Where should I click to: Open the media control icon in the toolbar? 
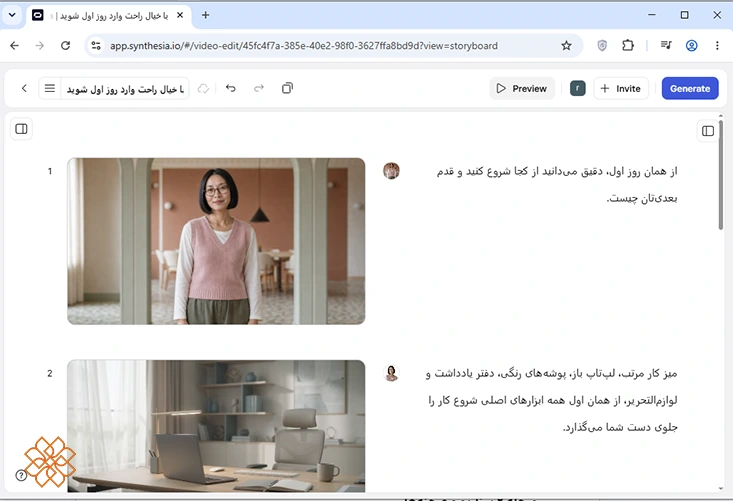pyautogui.click(x=666, y=45)
